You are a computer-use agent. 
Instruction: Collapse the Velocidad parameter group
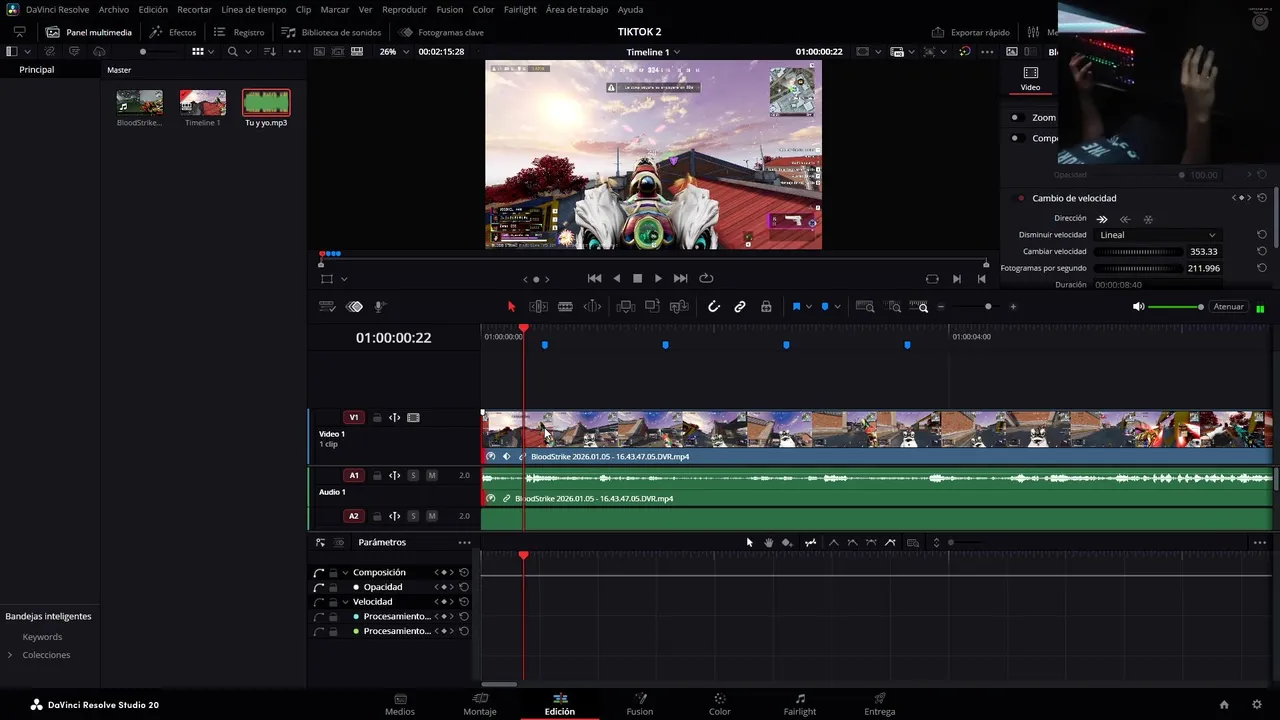[x=345, y=602]
